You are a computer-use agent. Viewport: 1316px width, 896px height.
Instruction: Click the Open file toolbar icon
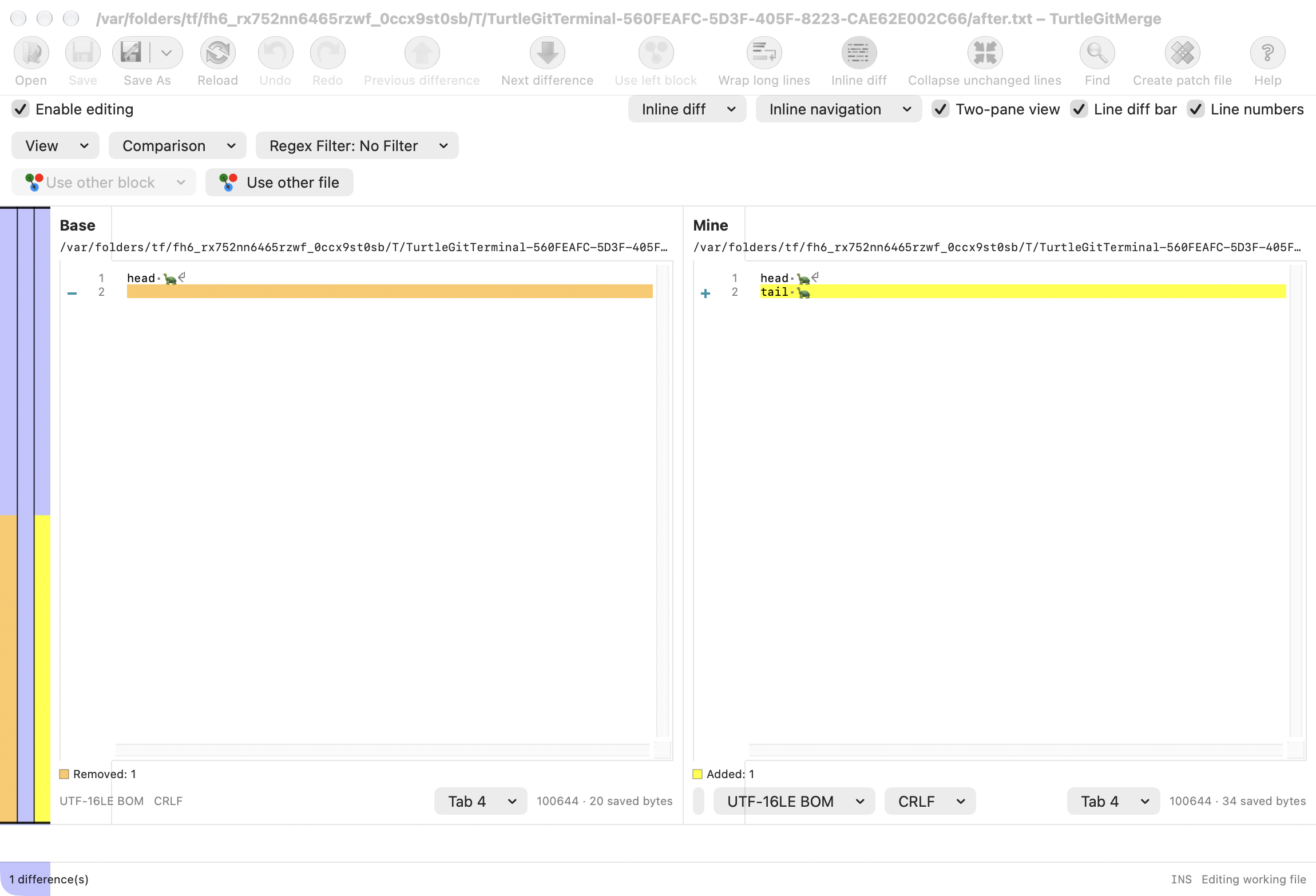31,53
